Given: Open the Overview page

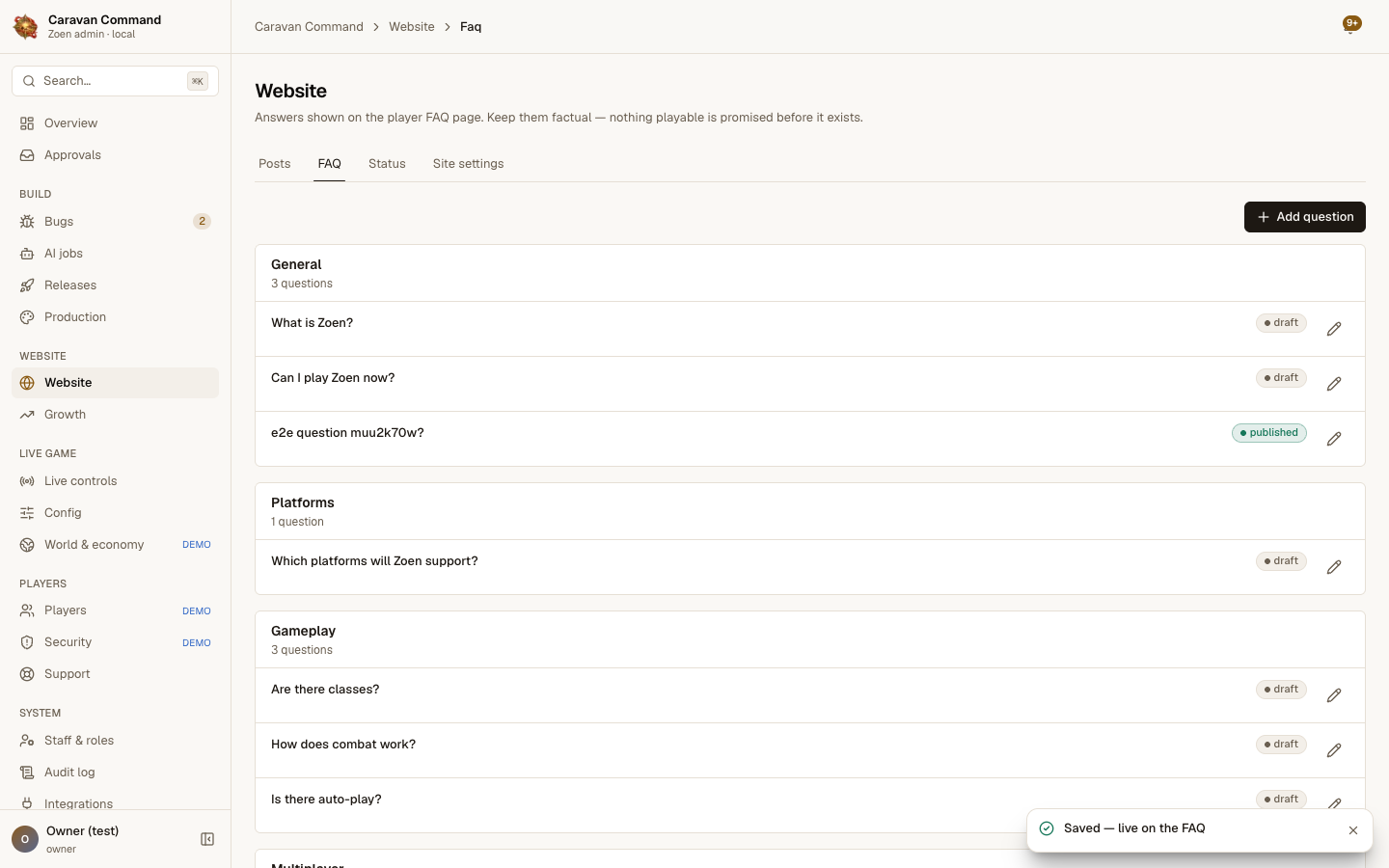Looking at the screenshot, I should [x=115, y=123].
